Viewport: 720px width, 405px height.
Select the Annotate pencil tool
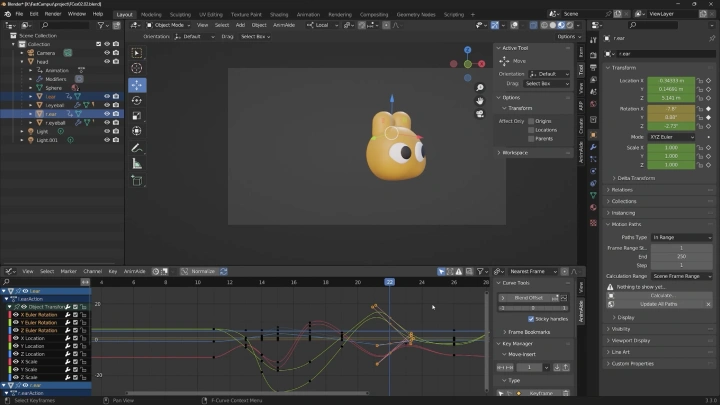[x=137, y=148]
